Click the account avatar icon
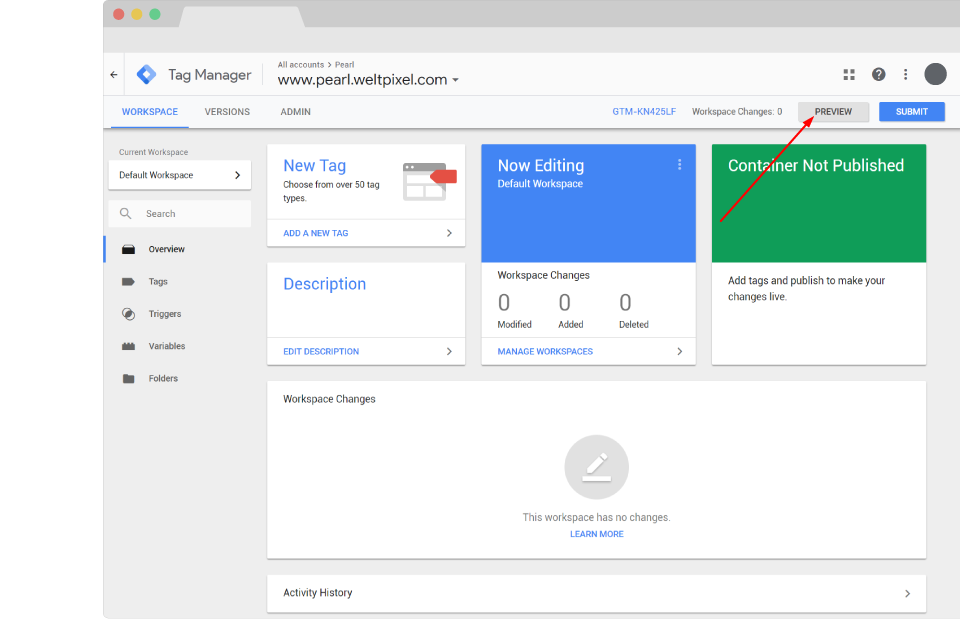The image size is (960, 642). (935, 74)
